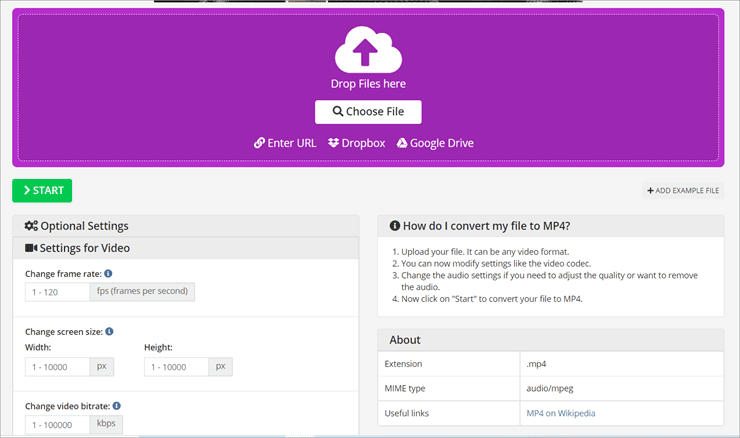Click the Height input field
Viewport: 740px width, 438px height.
(176, 367)
